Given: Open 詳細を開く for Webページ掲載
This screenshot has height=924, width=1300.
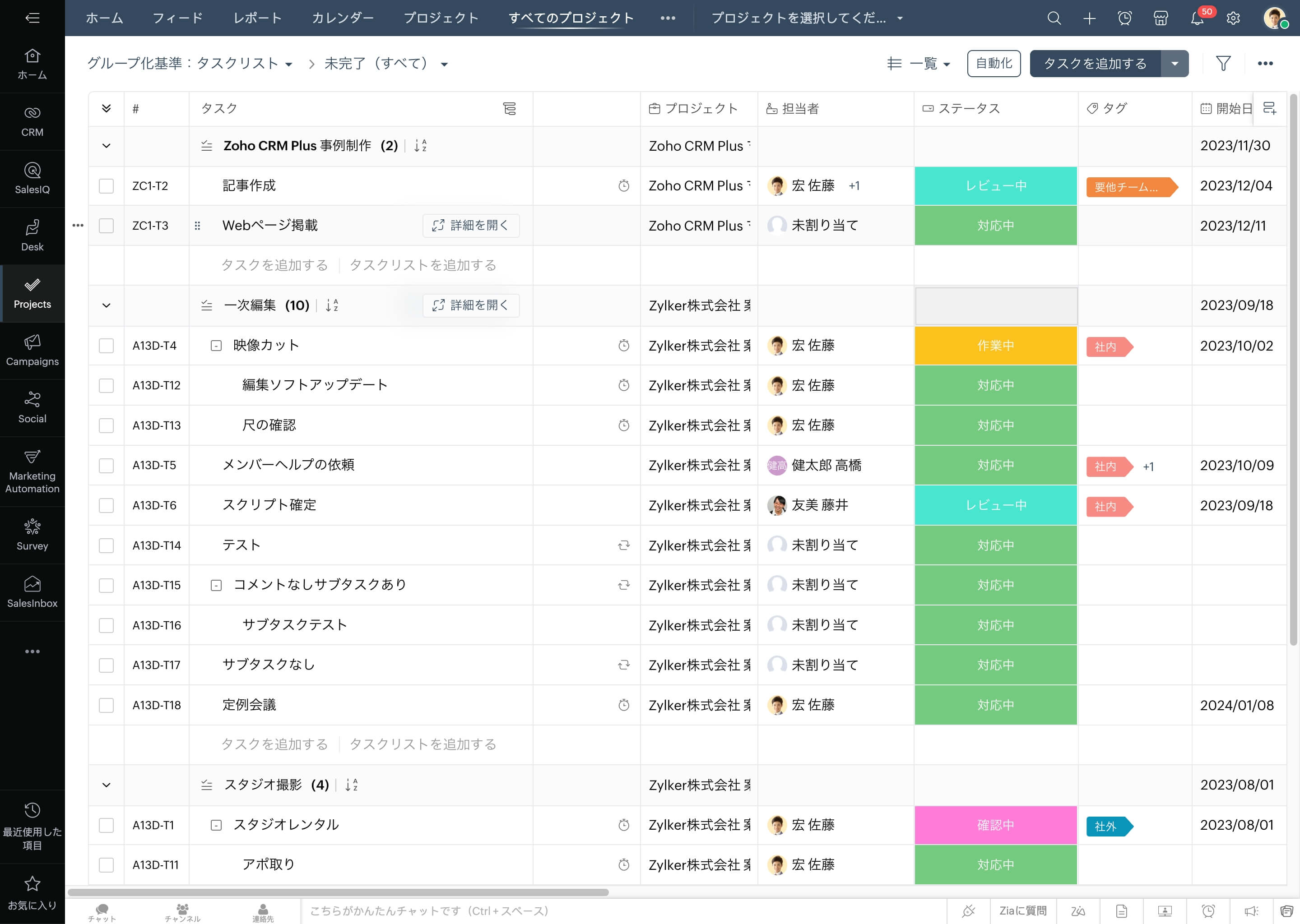Looking at the screenshot, I should 471,225.
